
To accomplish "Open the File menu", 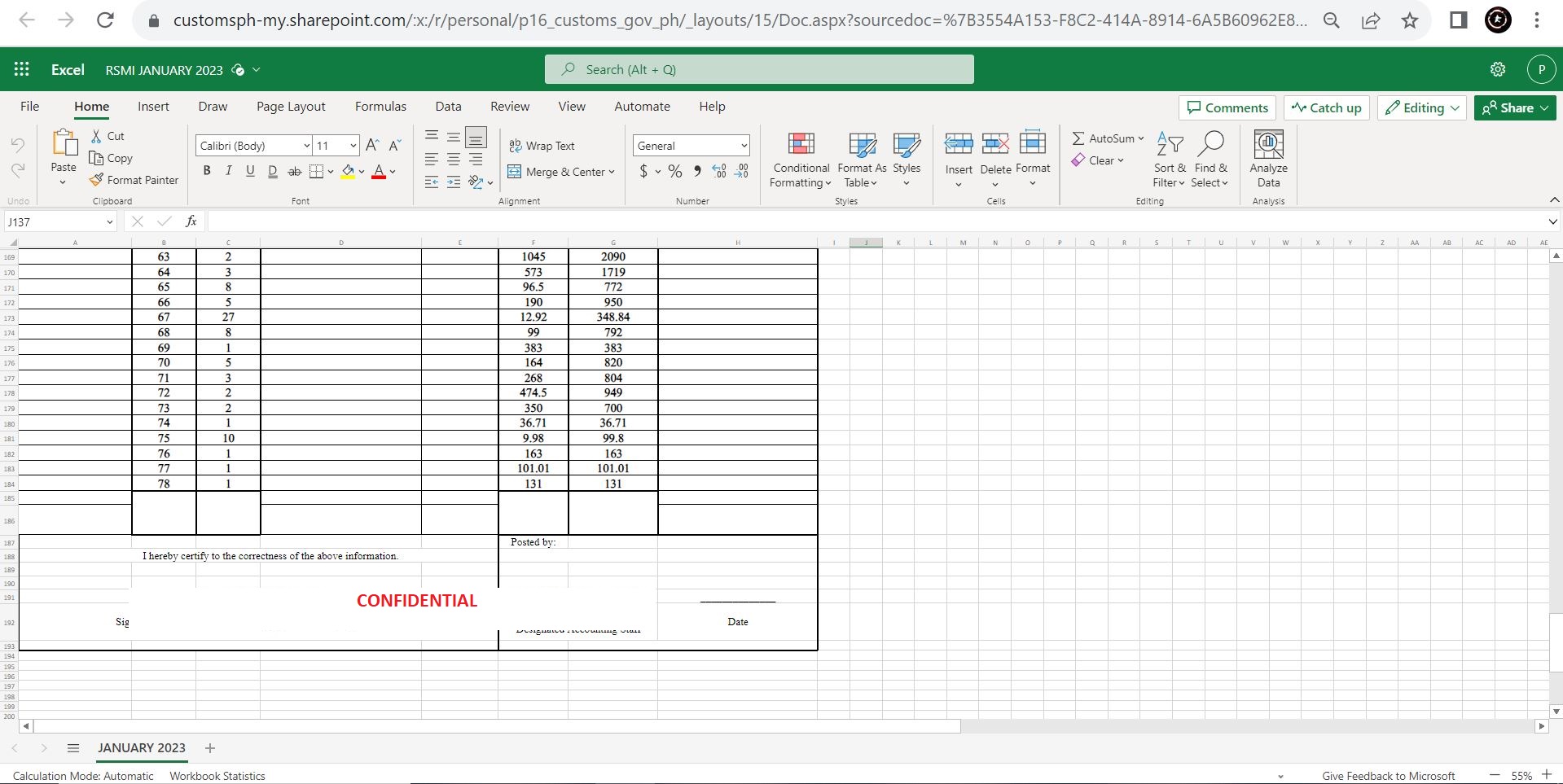I will 30,107.
